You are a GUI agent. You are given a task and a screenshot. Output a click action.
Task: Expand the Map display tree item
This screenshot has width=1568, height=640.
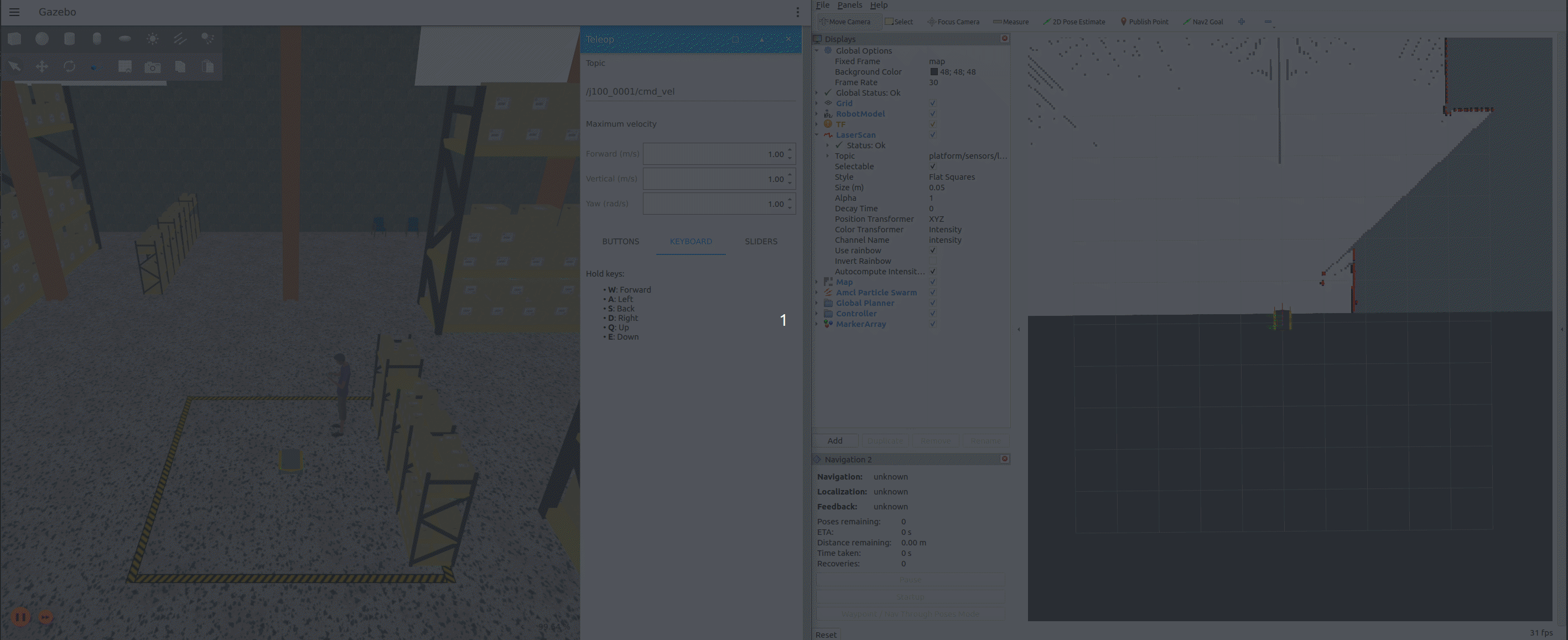817,282
